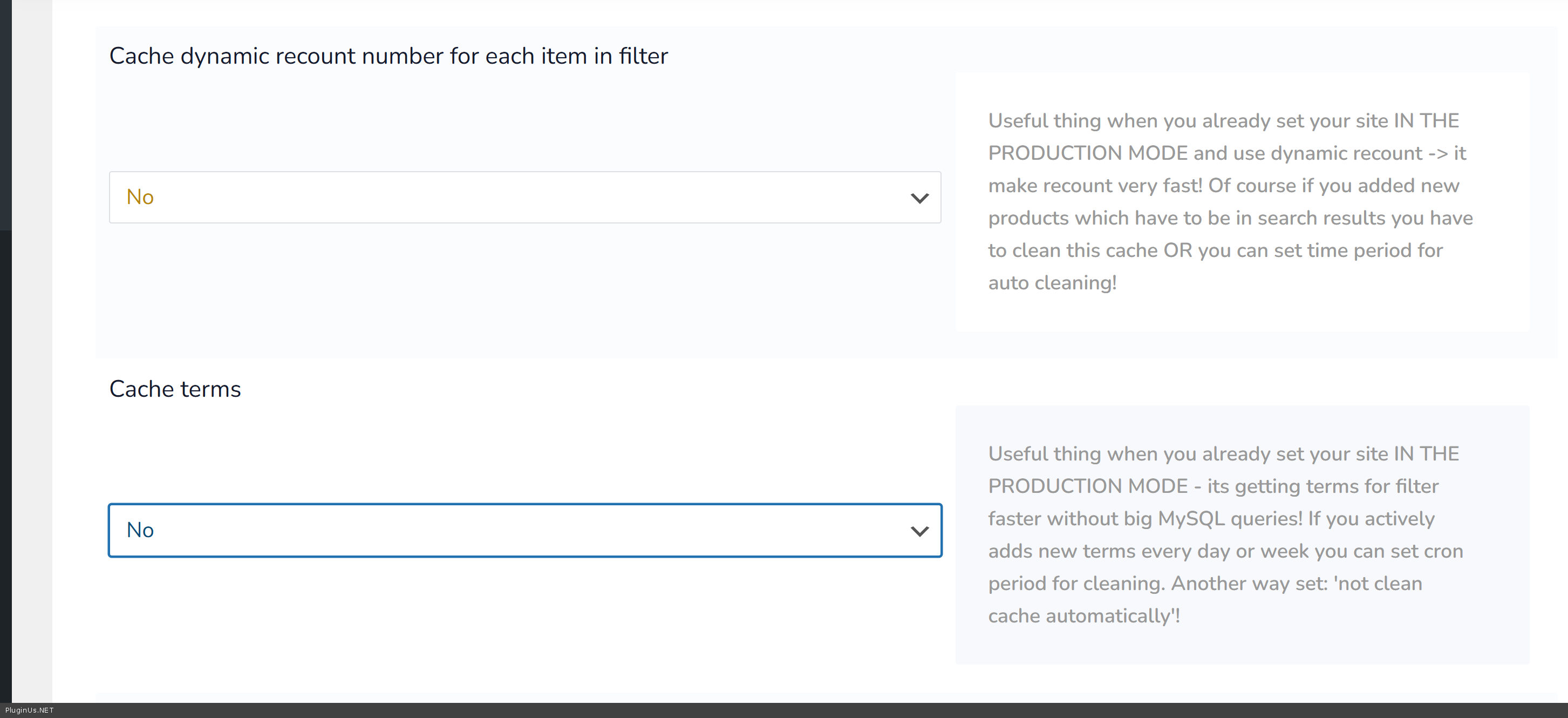Click the Cache terms dropdown chevron icon

point(919,531)
